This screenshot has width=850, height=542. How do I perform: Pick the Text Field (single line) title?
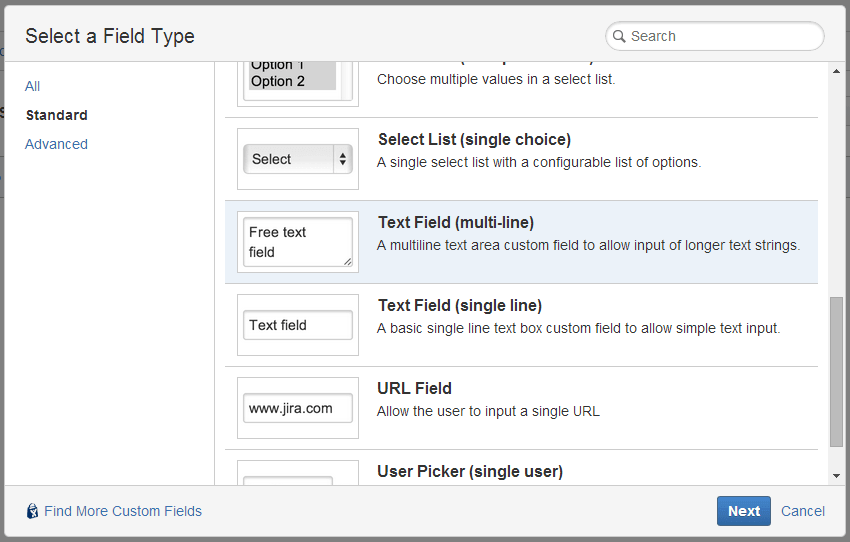(460, 305)
